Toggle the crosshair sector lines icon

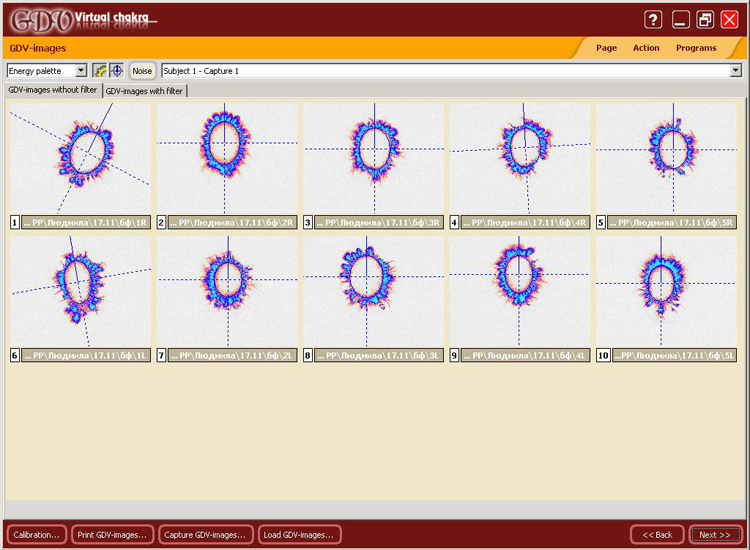[116, 71]
